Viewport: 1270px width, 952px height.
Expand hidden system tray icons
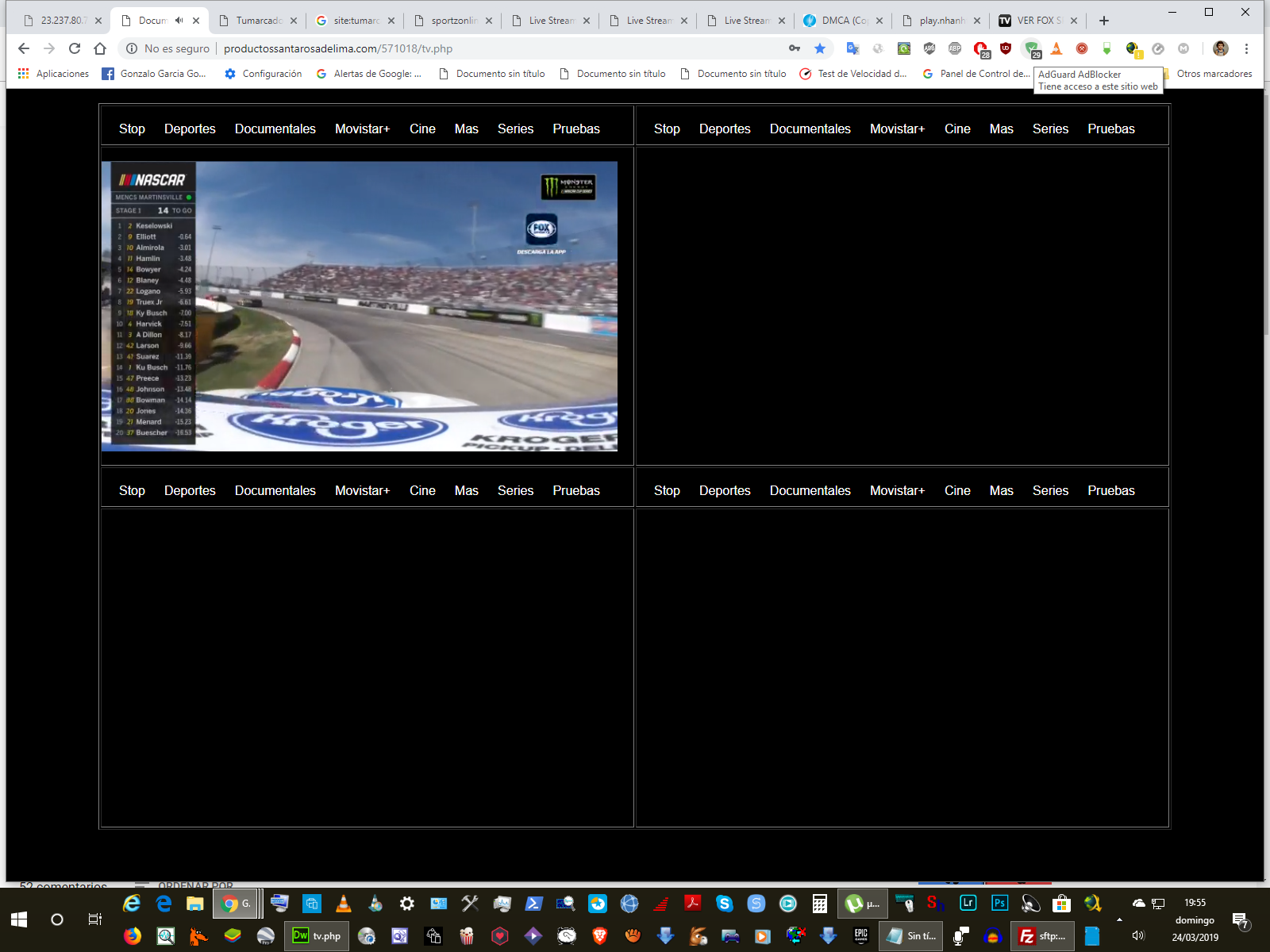click(1119, 920)
